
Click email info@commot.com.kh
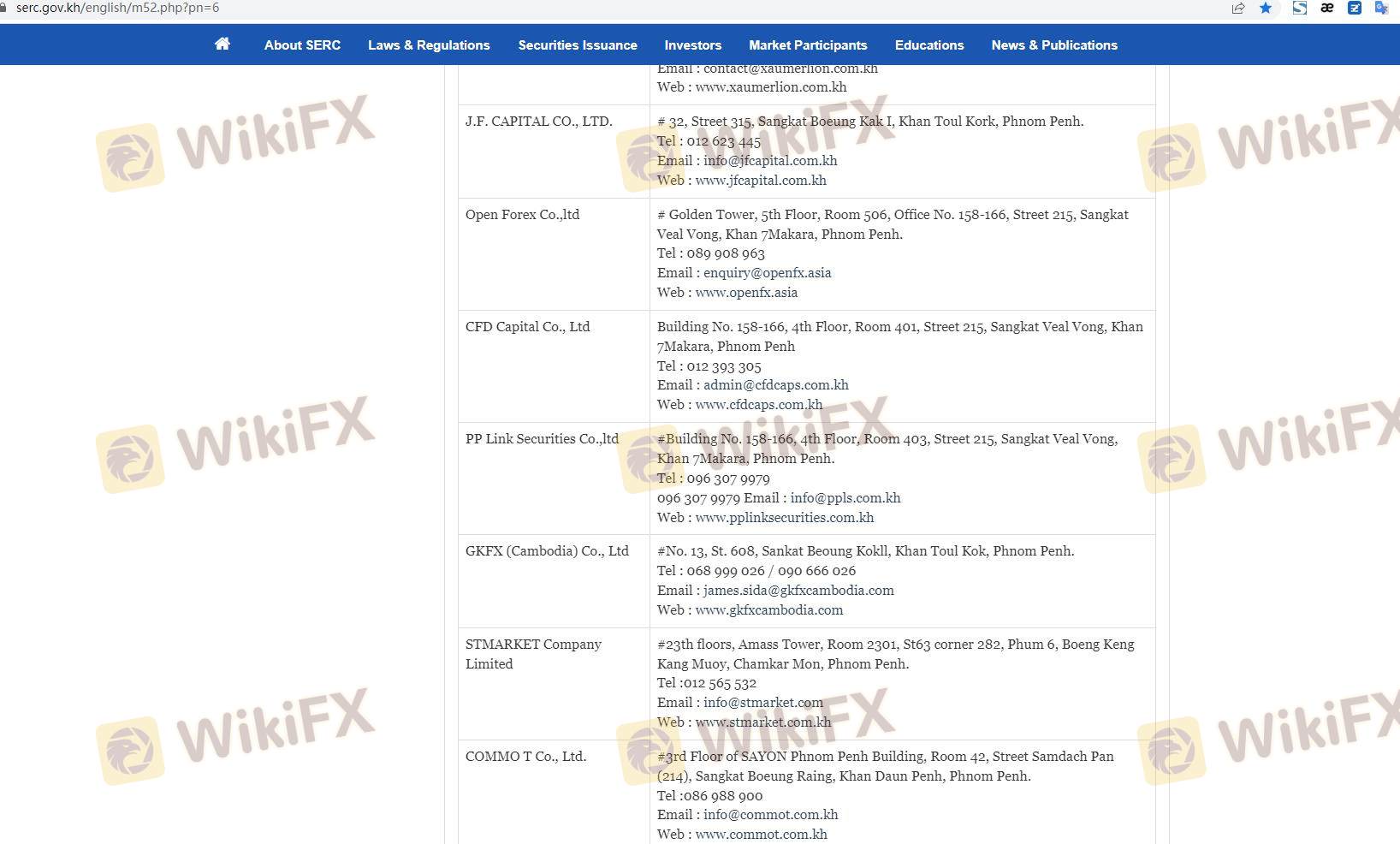(771, 815)
